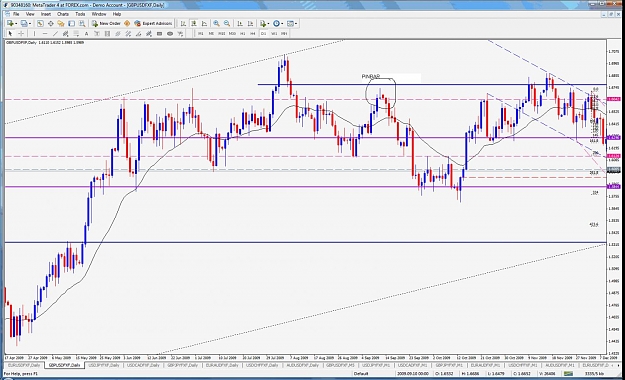Select the Arrows drawing tool
The width and height of the screenshot is (625, 380).
click(x=180, y=33)
